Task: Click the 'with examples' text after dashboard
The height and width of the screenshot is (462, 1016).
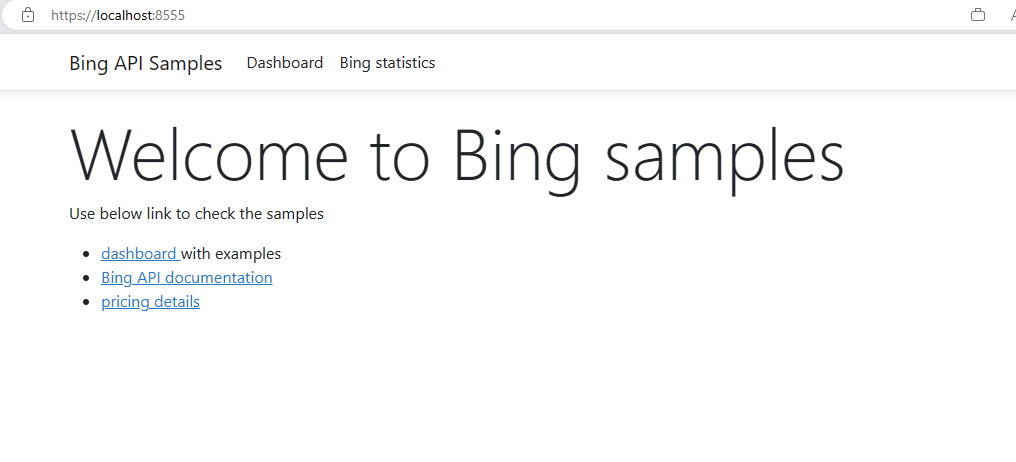Action: click(x=231, y=253)
